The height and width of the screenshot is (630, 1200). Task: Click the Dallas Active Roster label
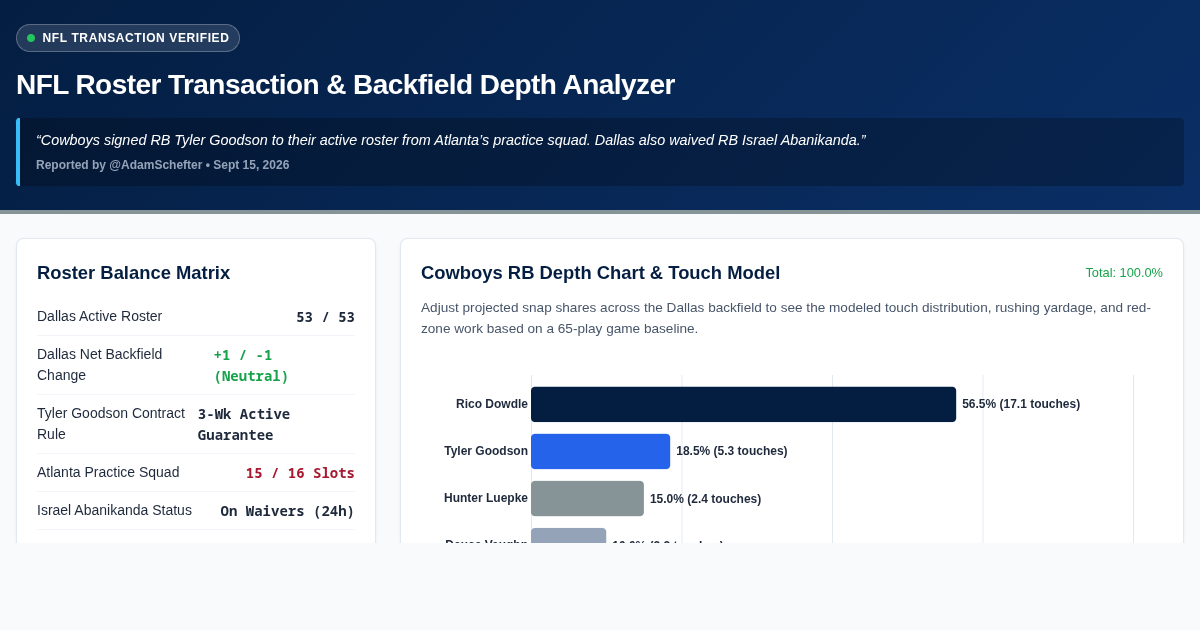[99, 316]
